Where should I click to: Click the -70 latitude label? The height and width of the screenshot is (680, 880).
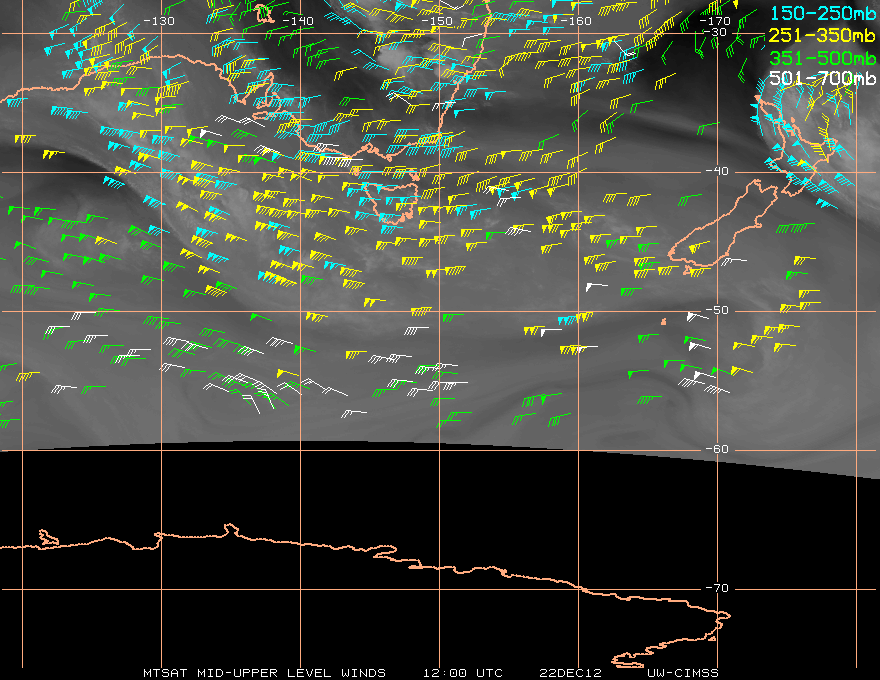(x=717, y=588)
